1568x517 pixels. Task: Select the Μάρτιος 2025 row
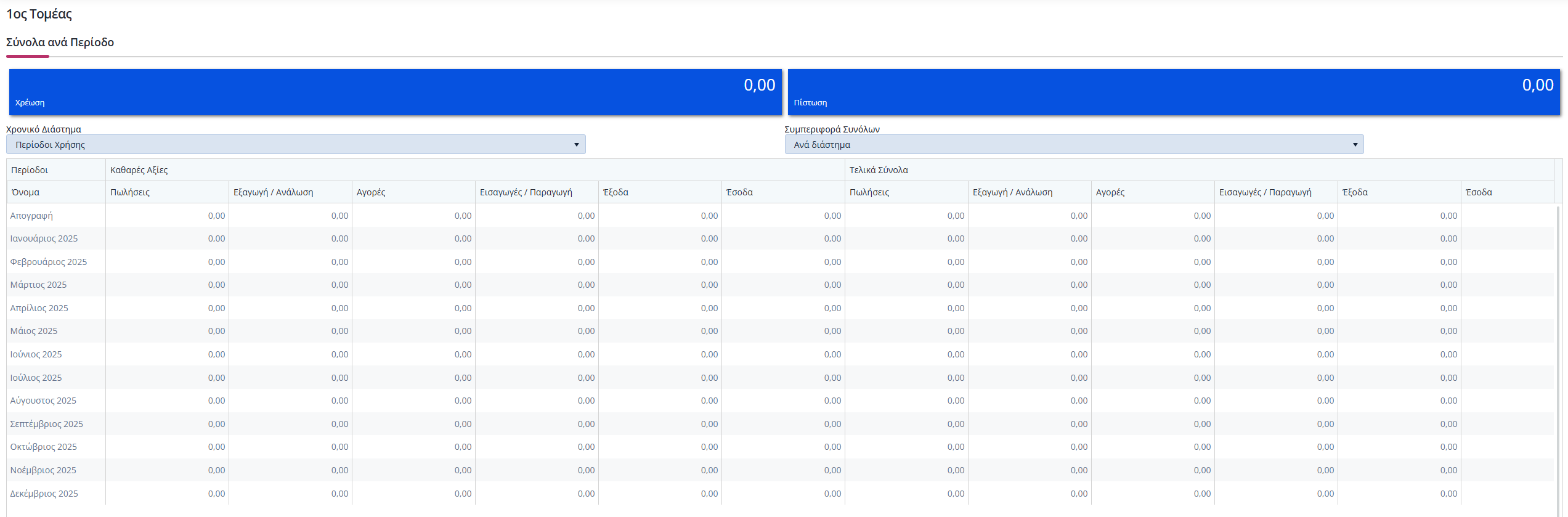point(780,285)
